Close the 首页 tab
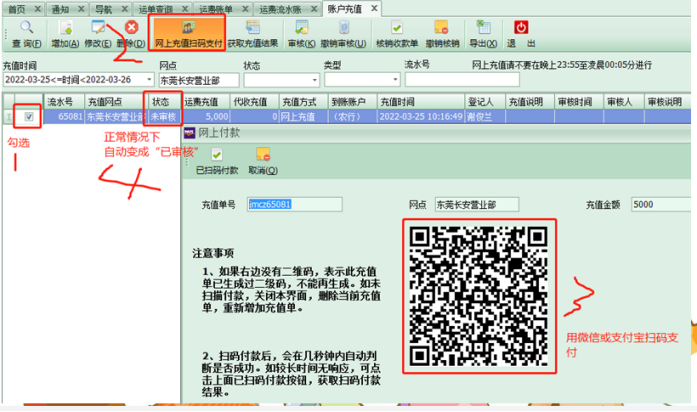This screenshot has width=697, height=412. (38, 9)
